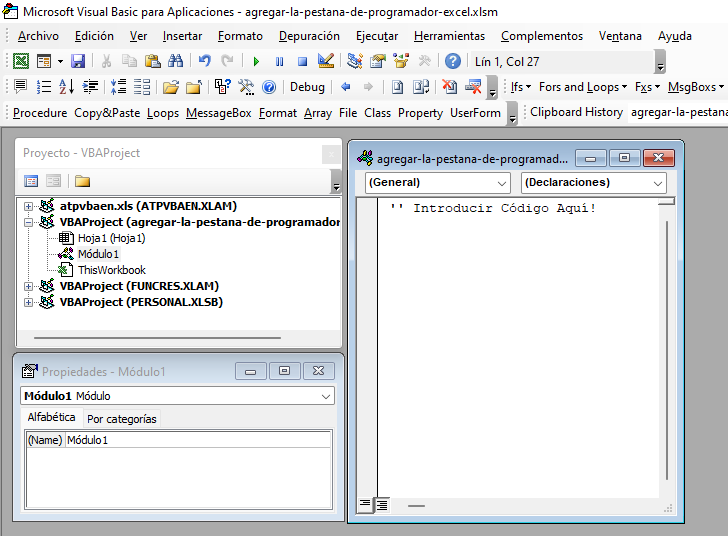This screenshot has height=536, width=728.
Task: Click the Procedure toolbar button
Action: click(40, 113)
